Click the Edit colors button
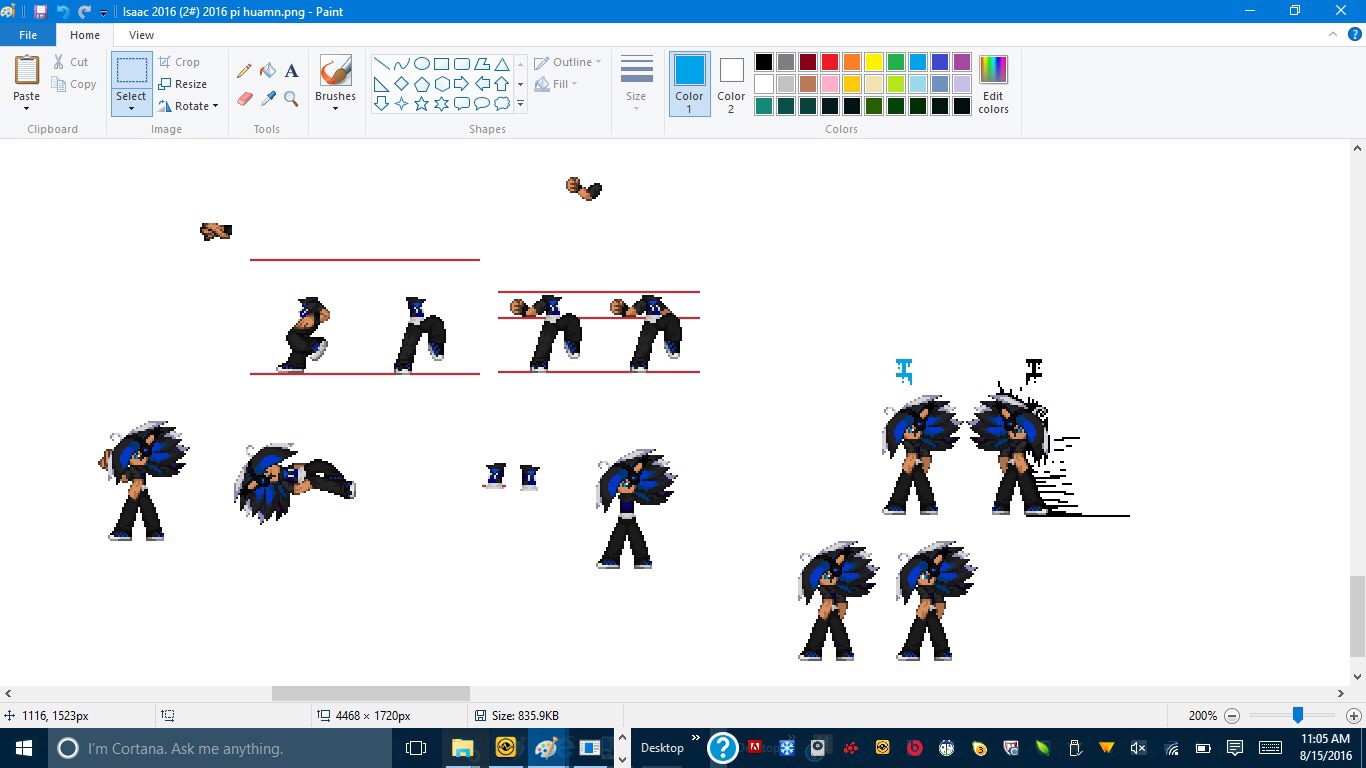The width and height of the screenshot is (1366, 768). (x=993, y=84)
